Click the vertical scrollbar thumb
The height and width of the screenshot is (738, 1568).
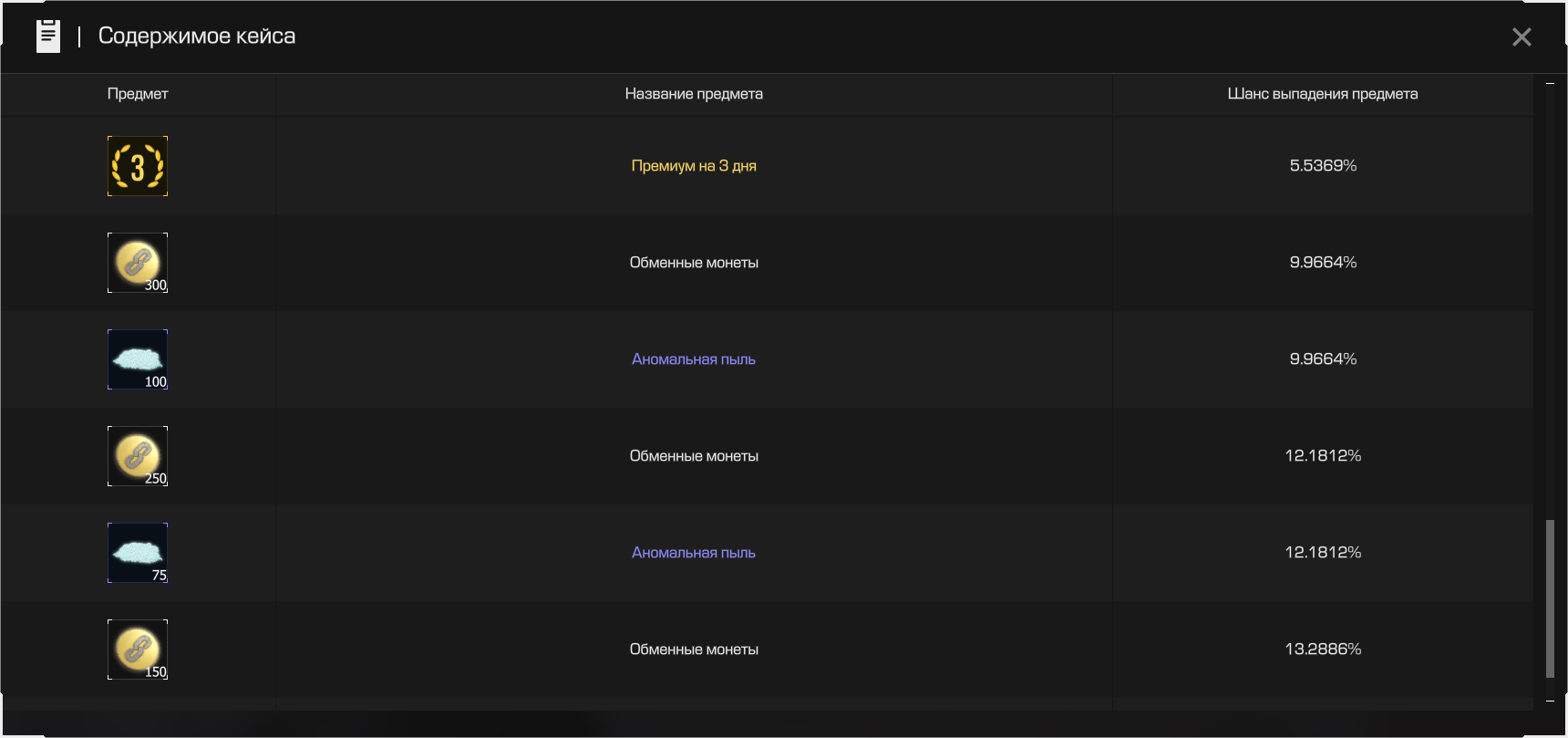1550,599
